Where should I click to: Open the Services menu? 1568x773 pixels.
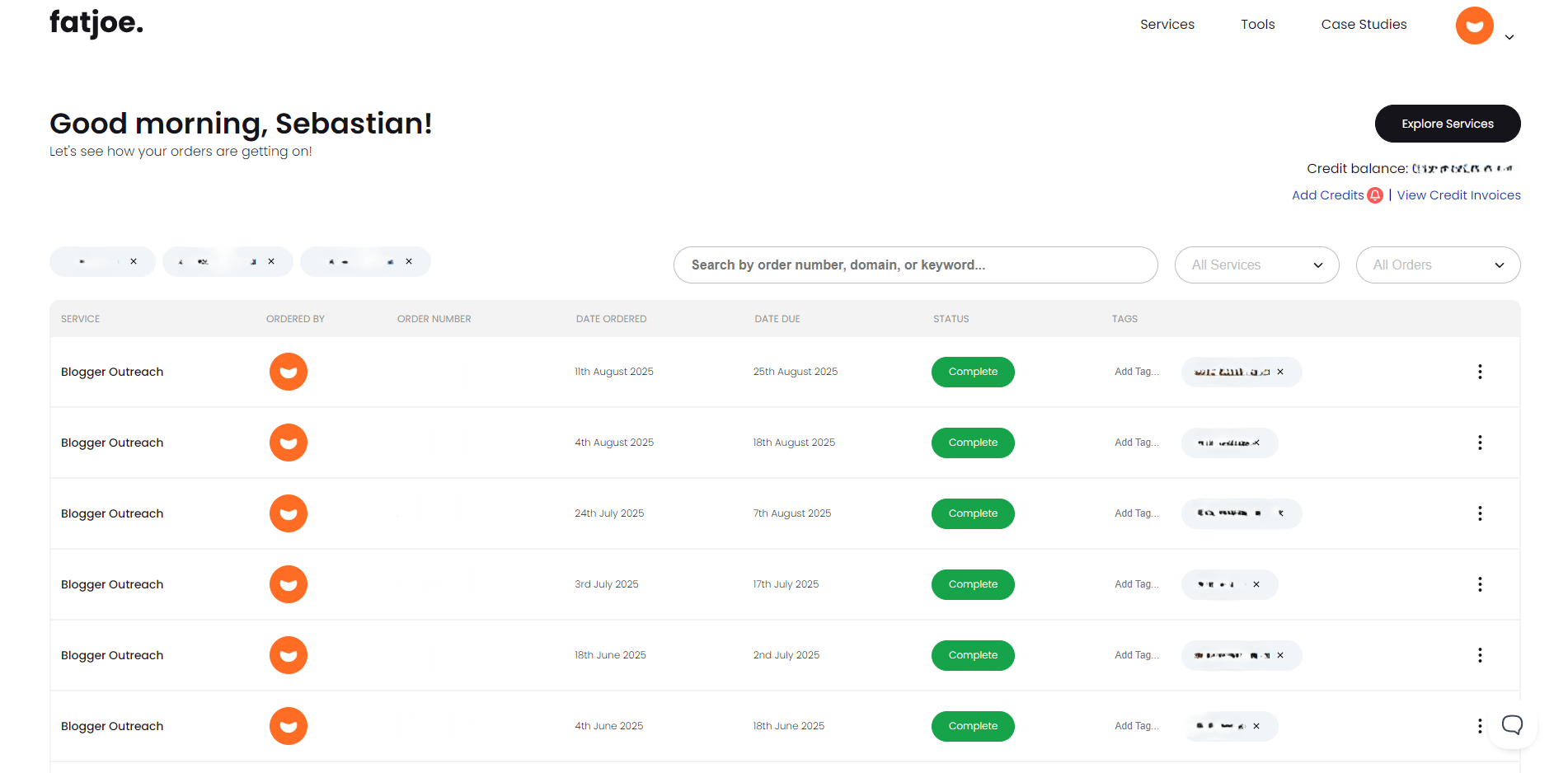coord(1167,25)
